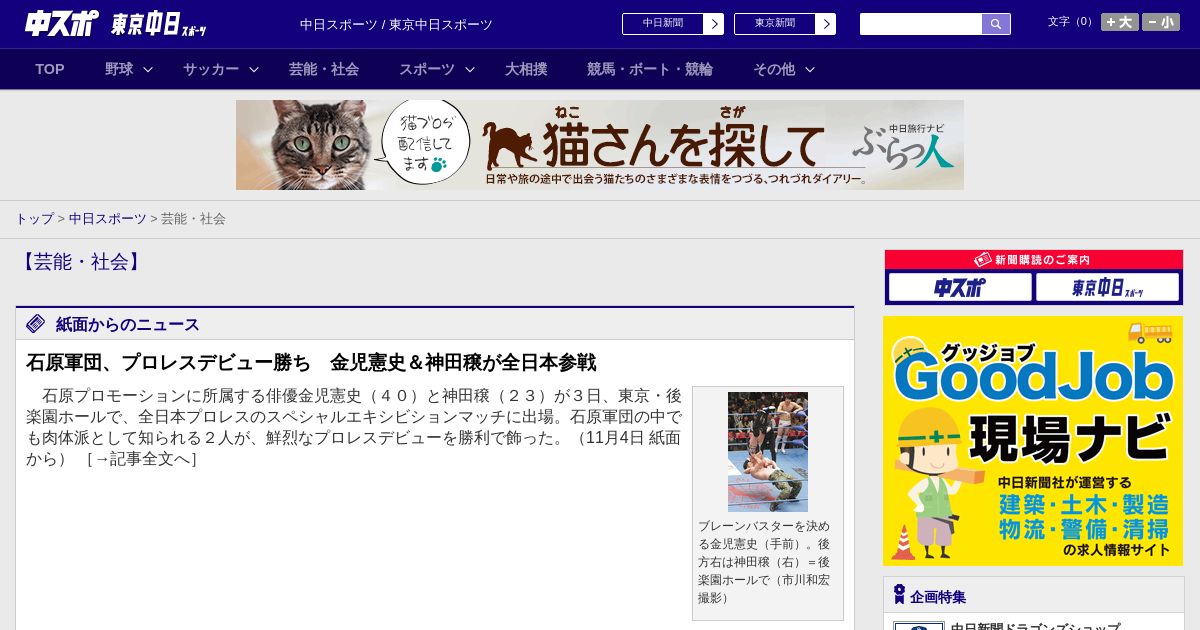1200x630 pixels.
Task: Open the スポーツ navigation menu
Action: click(427, 69)
